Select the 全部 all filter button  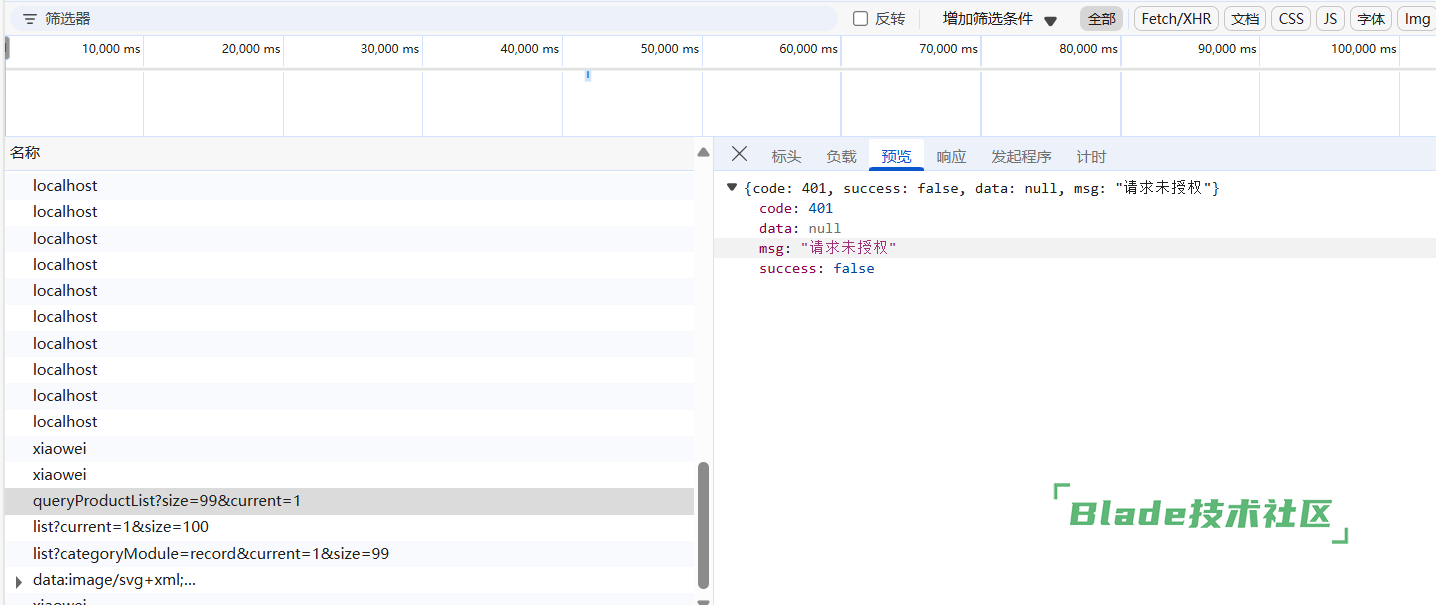tap(1101, 19)
